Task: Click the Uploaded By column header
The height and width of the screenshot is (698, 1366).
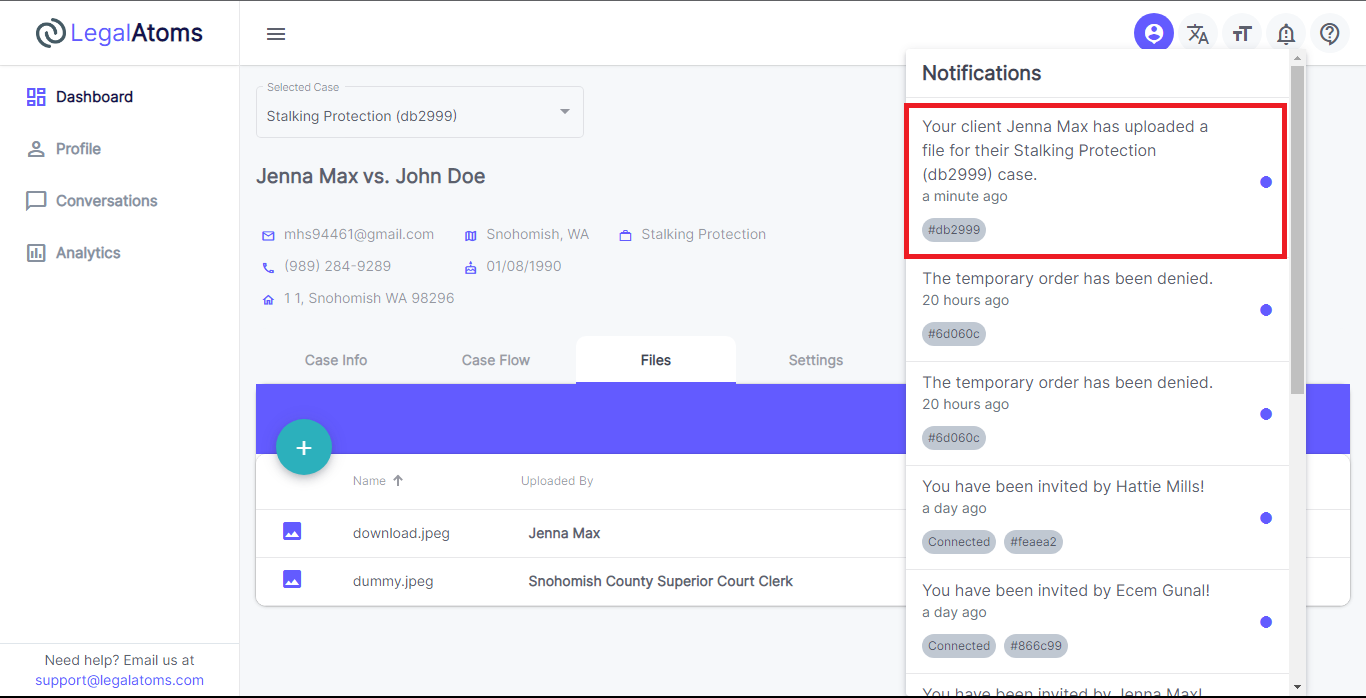Action: [557, 481]
